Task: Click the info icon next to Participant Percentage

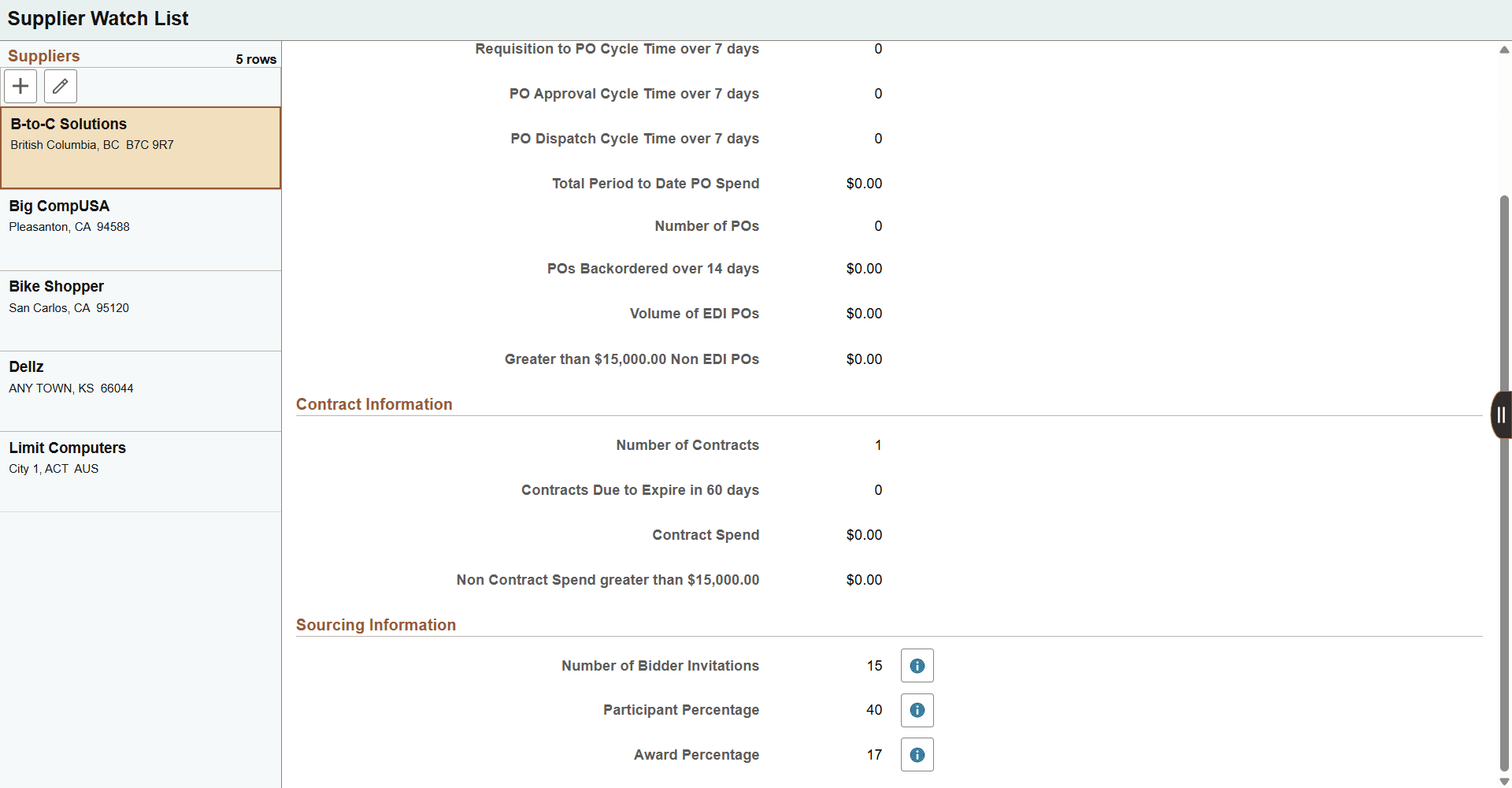Action: 917,710
